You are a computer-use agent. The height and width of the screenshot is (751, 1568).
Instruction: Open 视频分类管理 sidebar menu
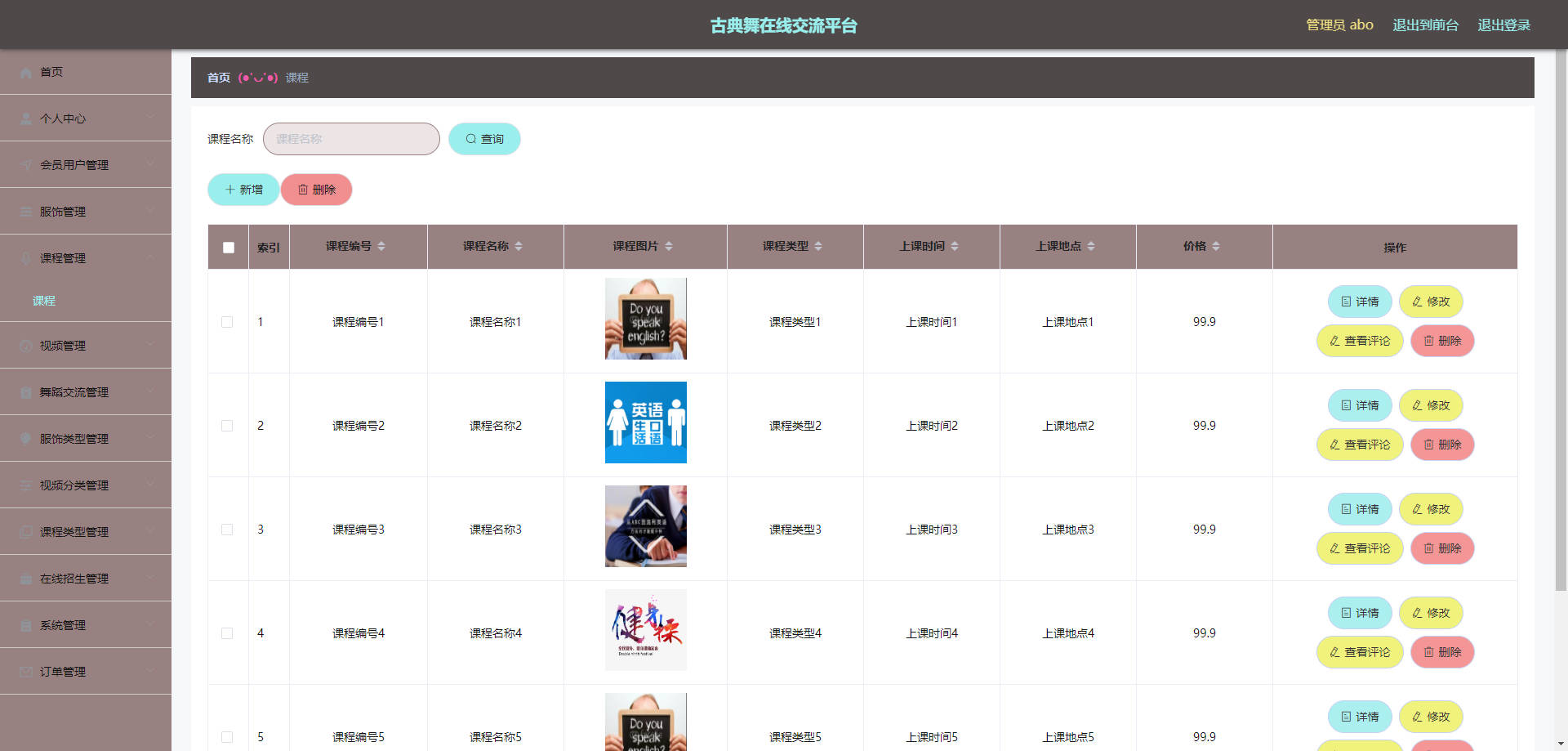pos(86,485)
